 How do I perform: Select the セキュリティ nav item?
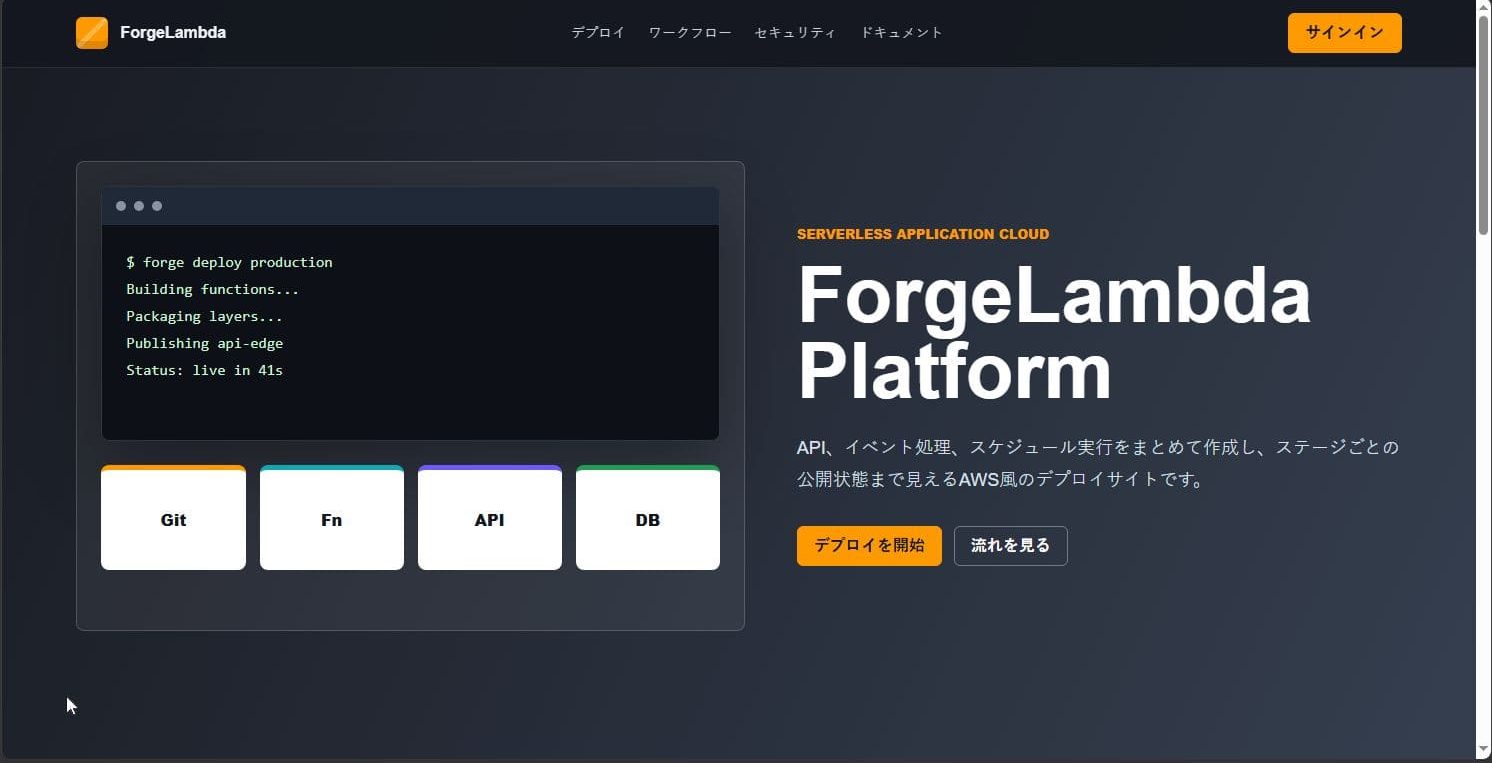point(795,33)
